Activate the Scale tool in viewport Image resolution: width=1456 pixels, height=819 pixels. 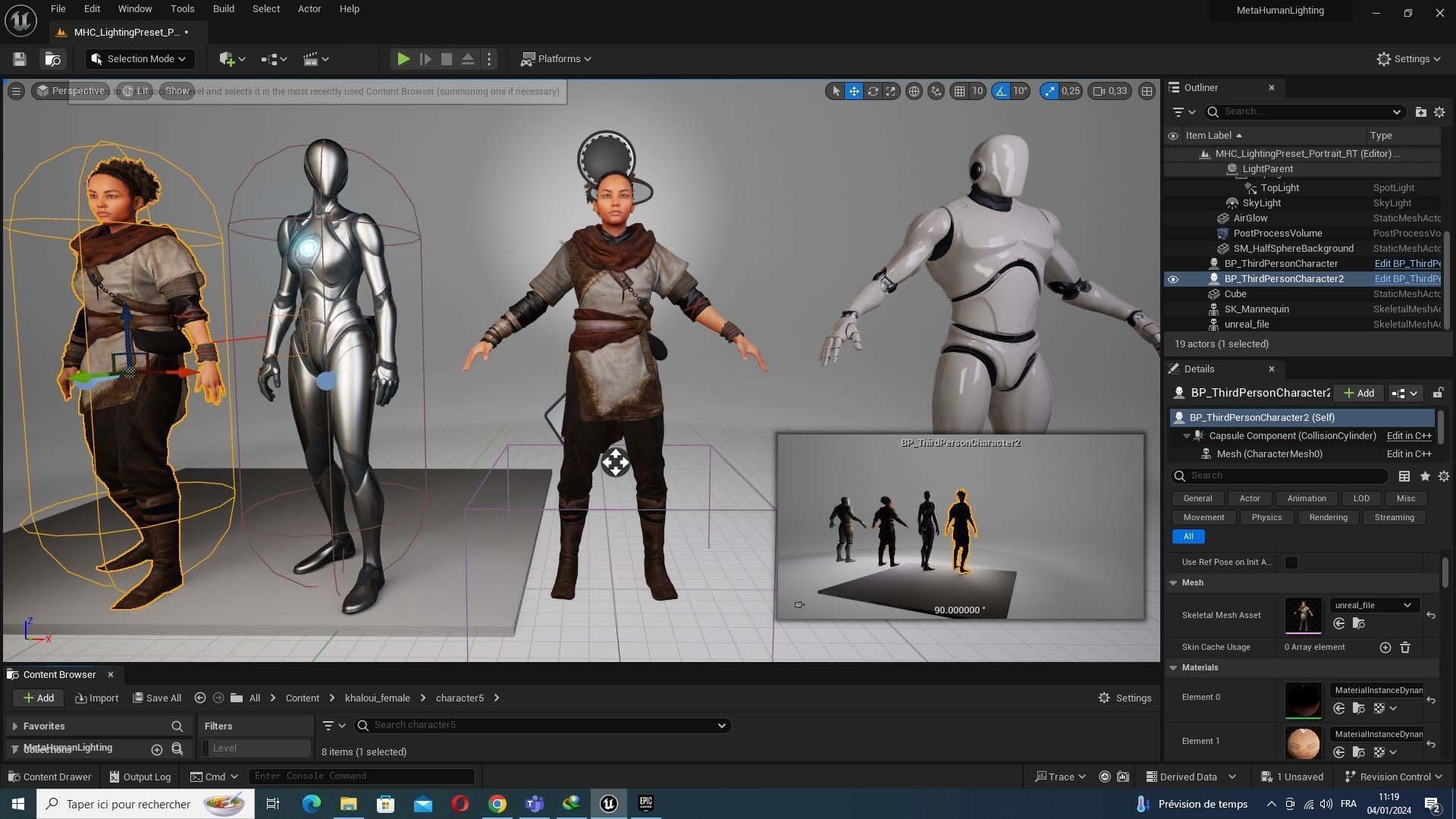(x=891, y=91)
